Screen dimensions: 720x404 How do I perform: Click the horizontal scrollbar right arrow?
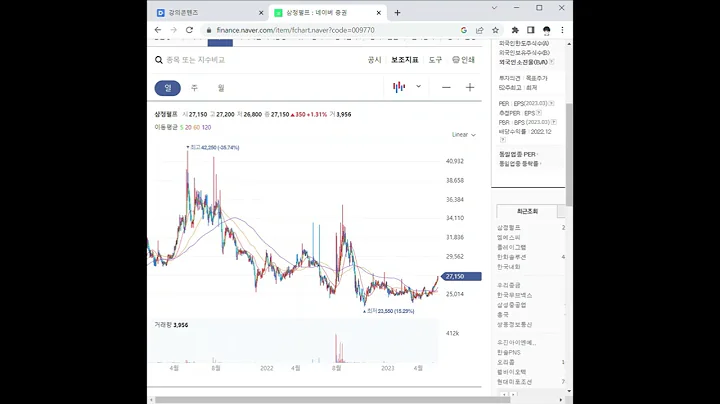(x=561, y=400)
